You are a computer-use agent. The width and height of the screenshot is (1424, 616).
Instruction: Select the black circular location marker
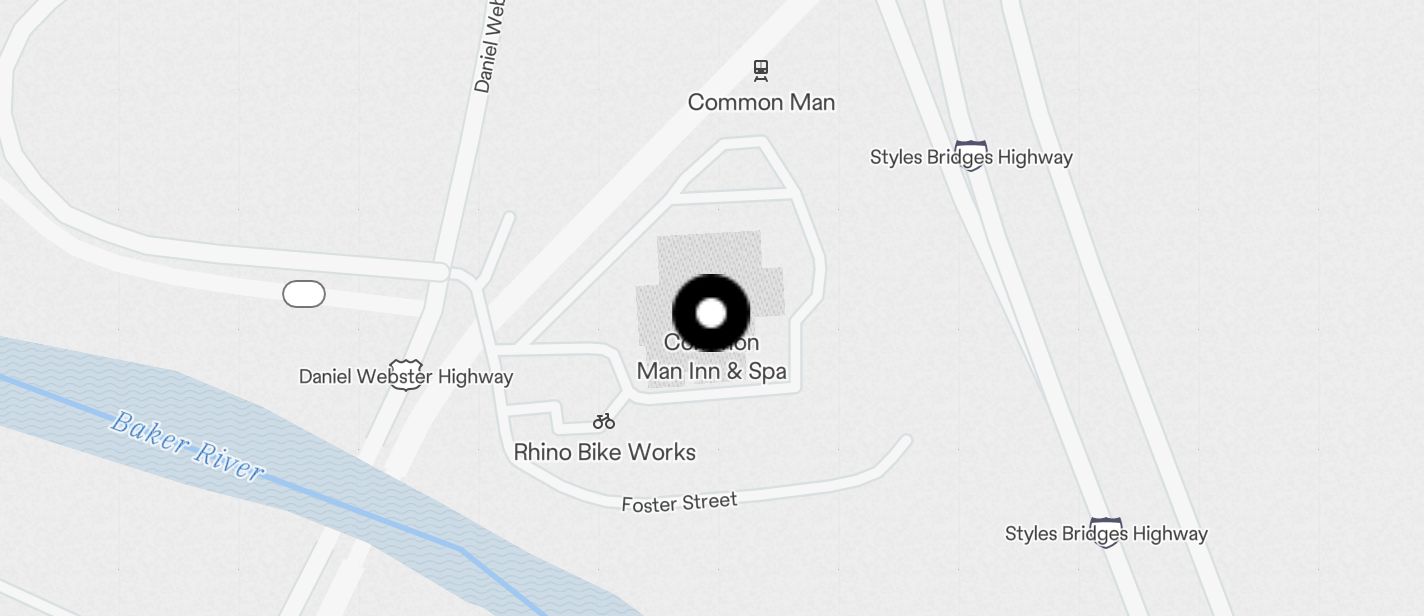tap(711, 313)
